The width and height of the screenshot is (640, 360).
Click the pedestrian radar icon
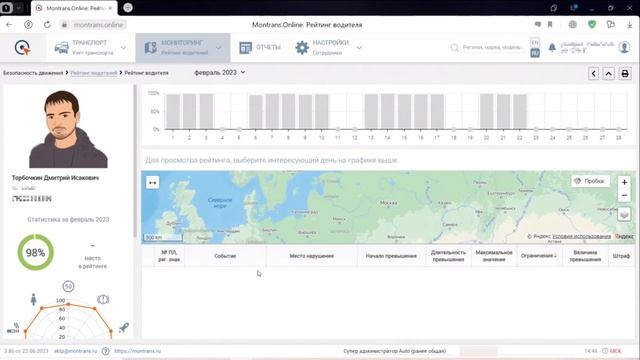[33, 299]
